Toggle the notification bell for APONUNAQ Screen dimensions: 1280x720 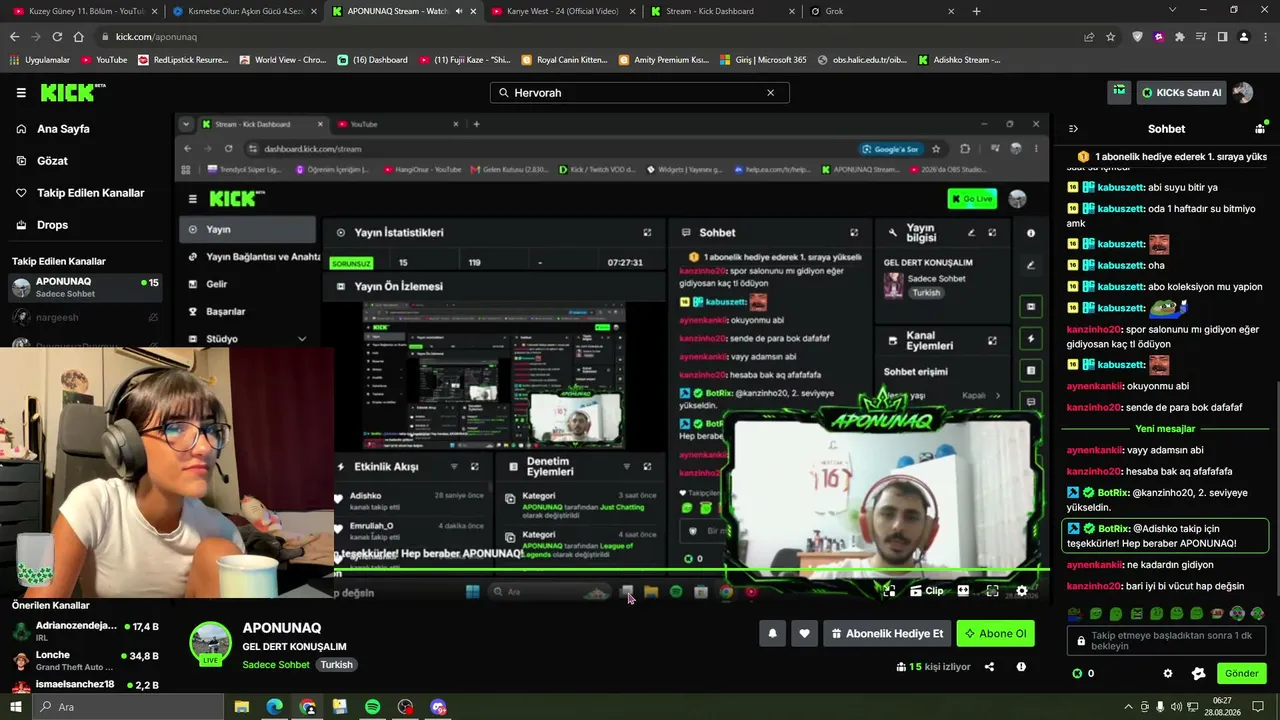pos(772,633)
